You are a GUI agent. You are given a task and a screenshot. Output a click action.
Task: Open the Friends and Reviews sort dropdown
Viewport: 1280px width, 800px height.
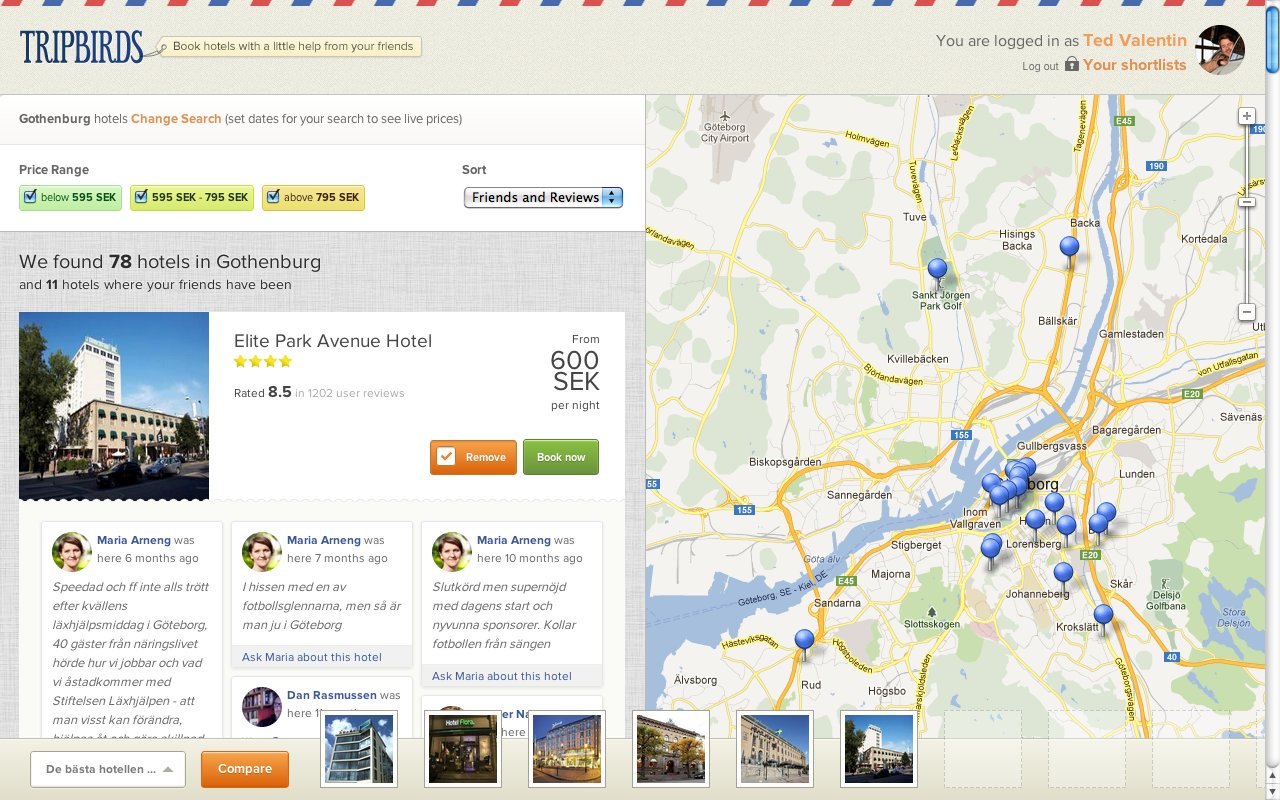(x=543, y=197)
